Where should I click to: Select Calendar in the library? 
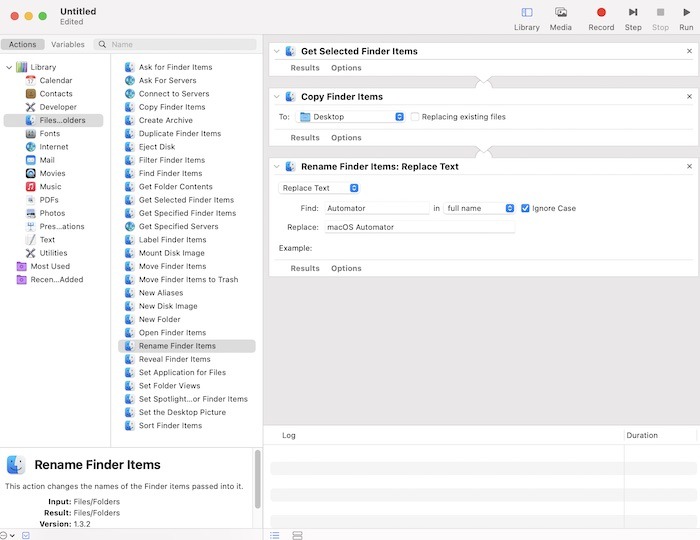pos(55,80)
